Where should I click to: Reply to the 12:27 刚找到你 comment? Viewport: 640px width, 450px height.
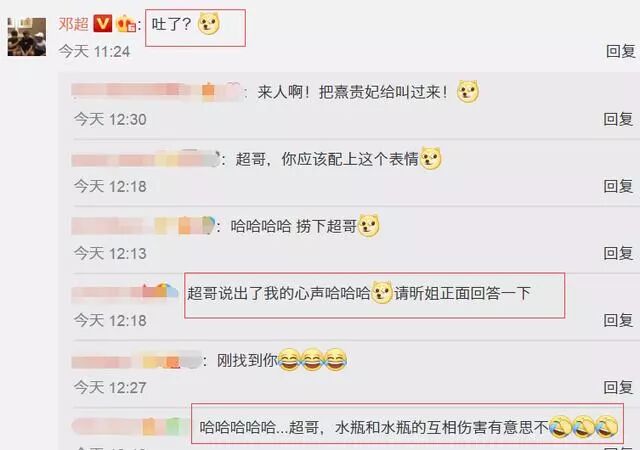tap(618, 387)
